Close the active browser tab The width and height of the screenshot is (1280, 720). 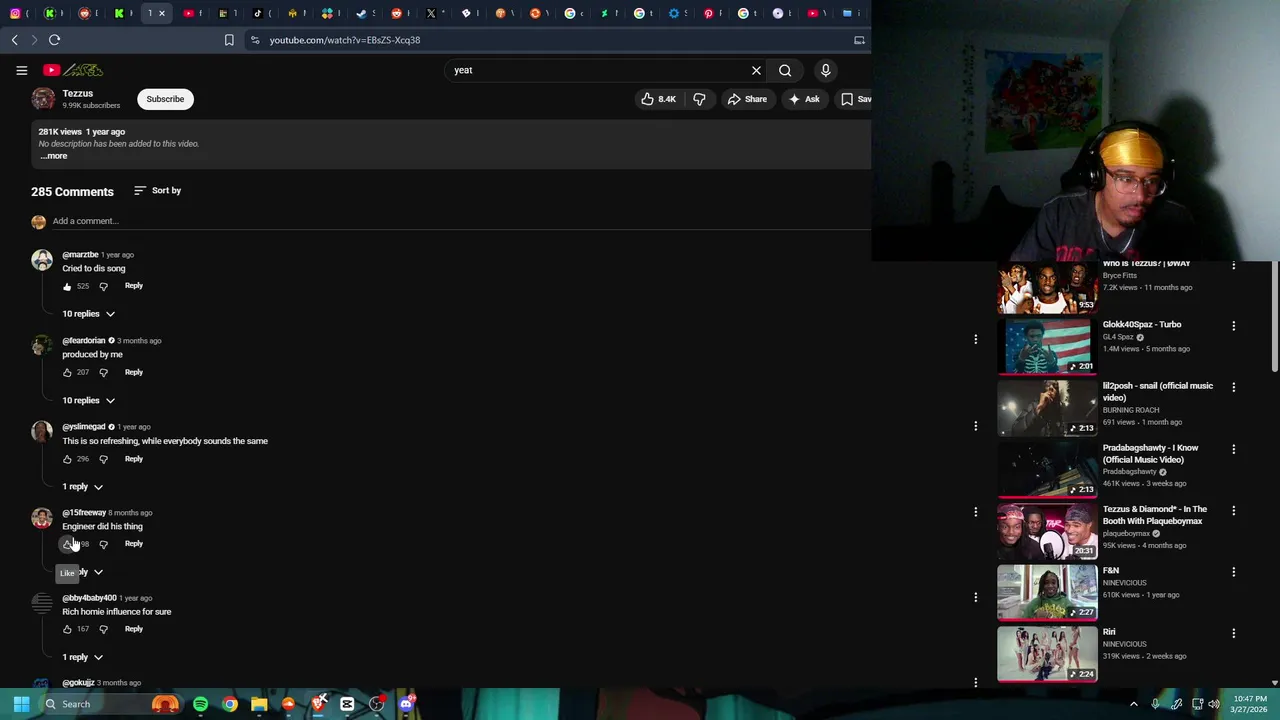[x=162, y=13]
